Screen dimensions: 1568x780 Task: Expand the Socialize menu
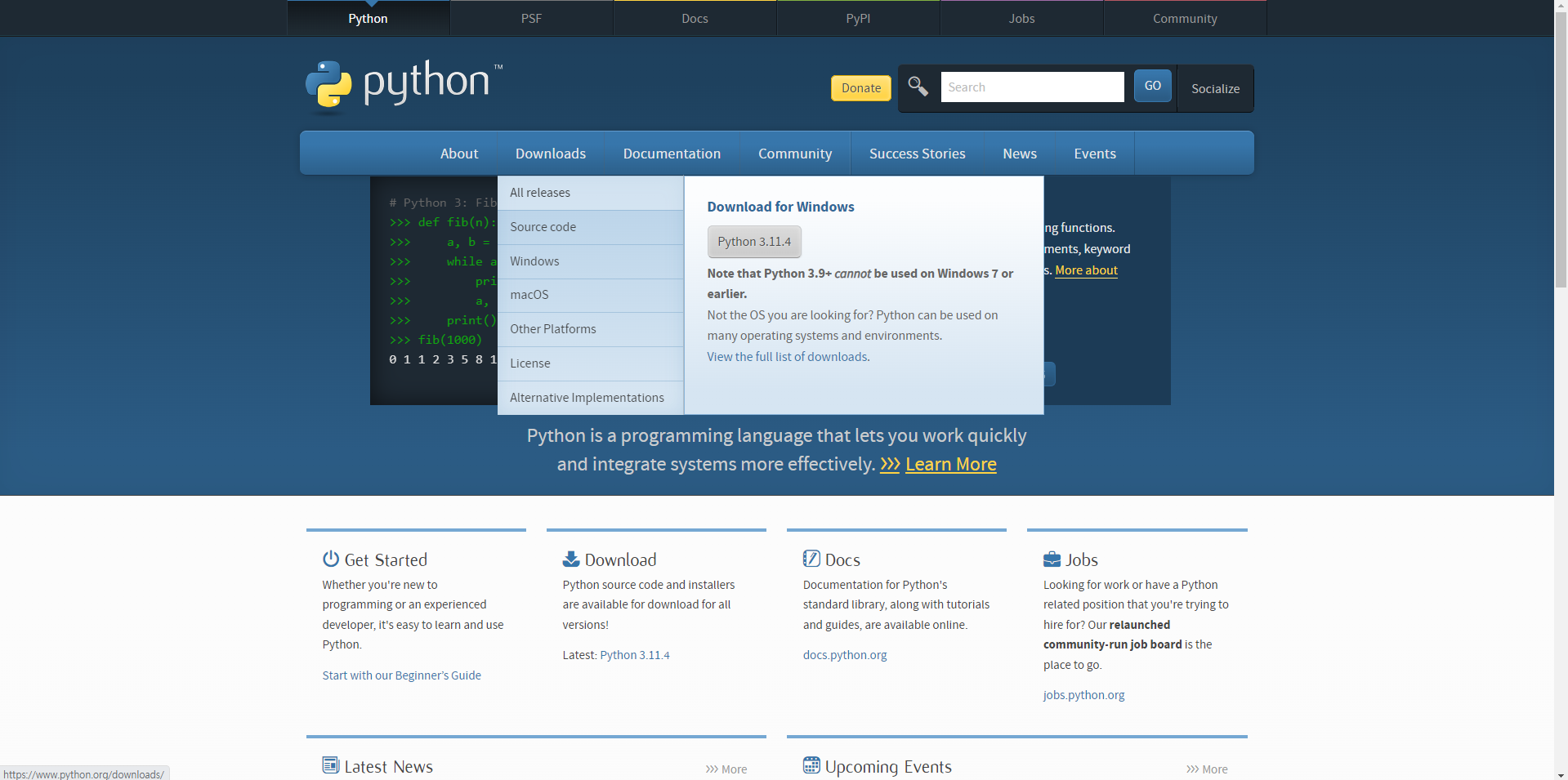1215,88
